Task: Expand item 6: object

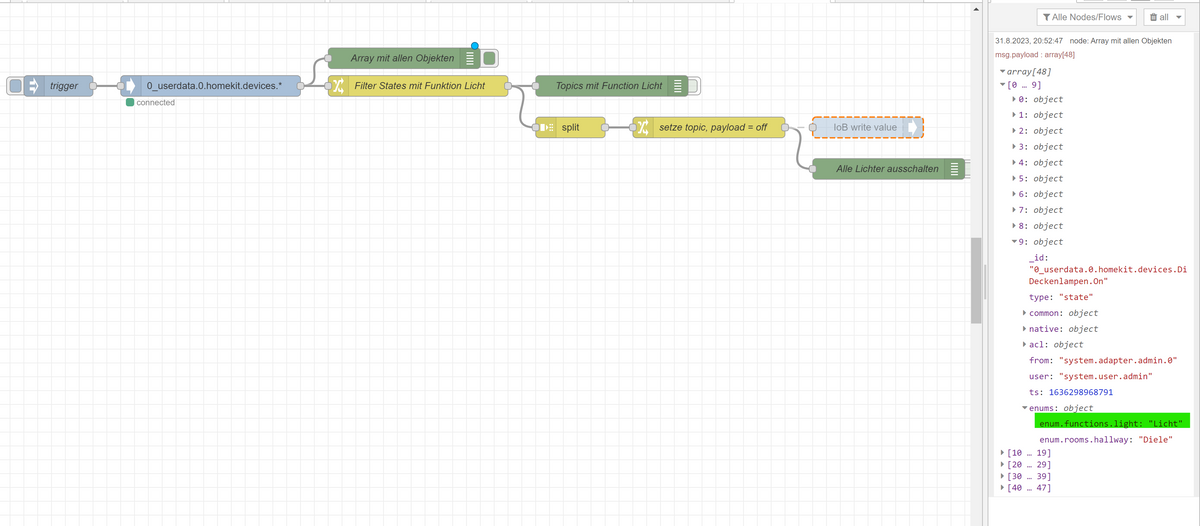Action: 1015,194
